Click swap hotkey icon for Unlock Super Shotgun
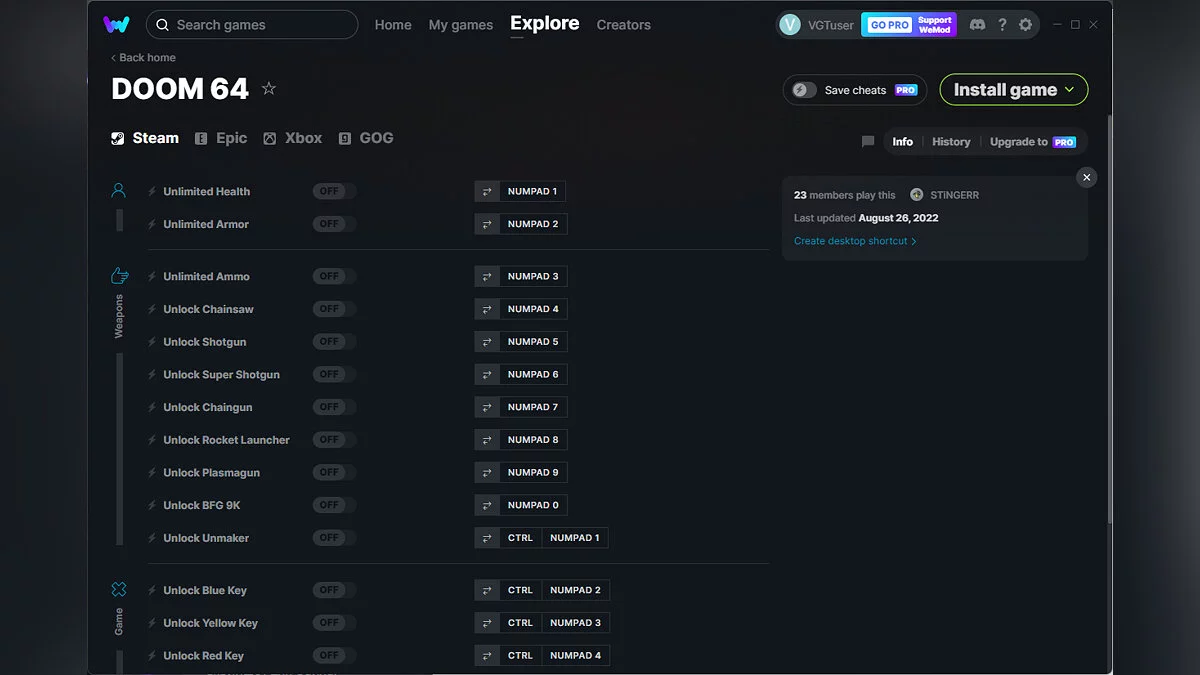The image size is (1200, 675). click(487, 374)
